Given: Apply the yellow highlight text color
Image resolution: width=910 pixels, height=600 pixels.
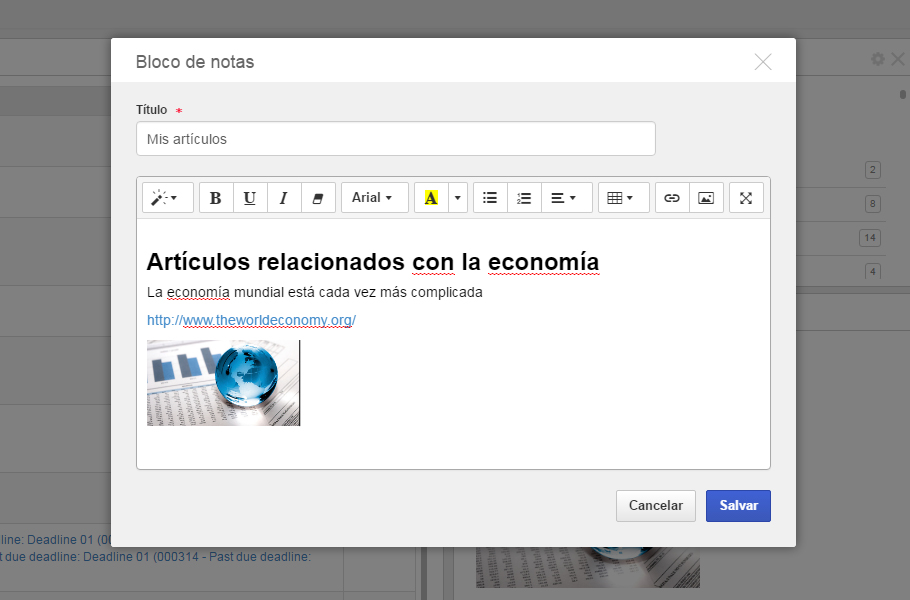Looking at the screenshot, I should pyautogui.click(x=431, y=198).
